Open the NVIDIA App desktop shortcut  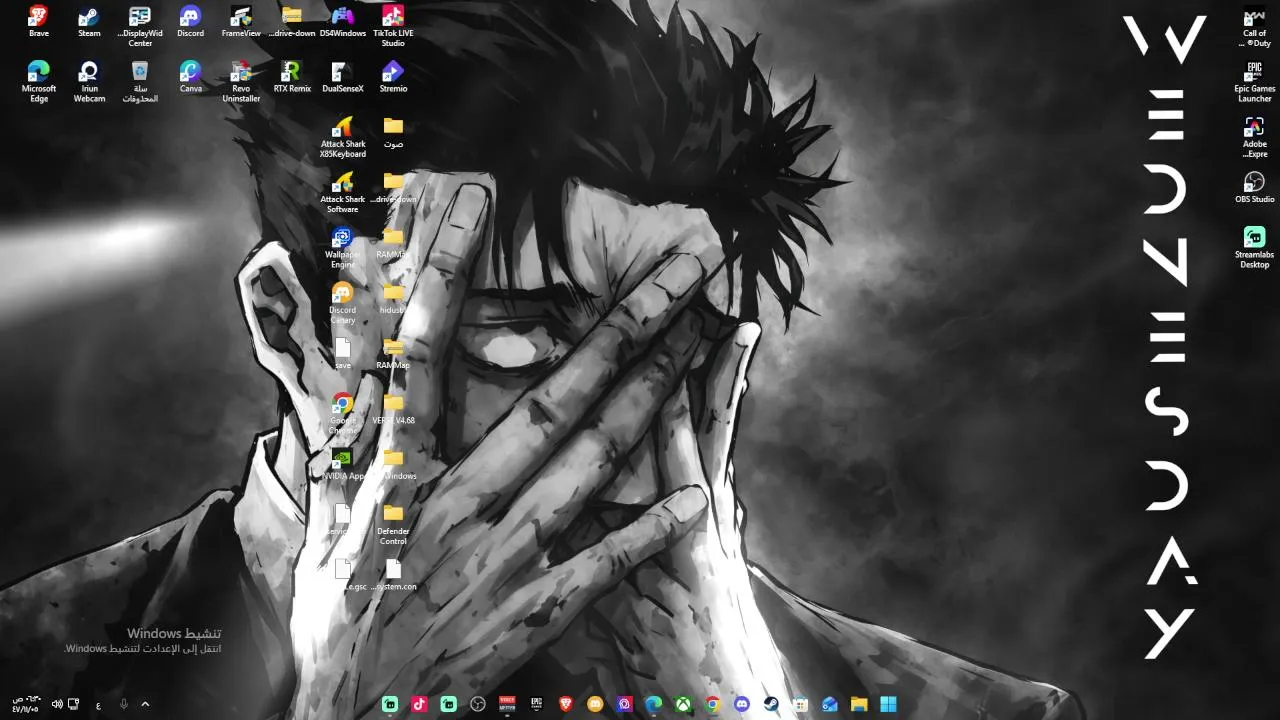[x=343, y=464]
